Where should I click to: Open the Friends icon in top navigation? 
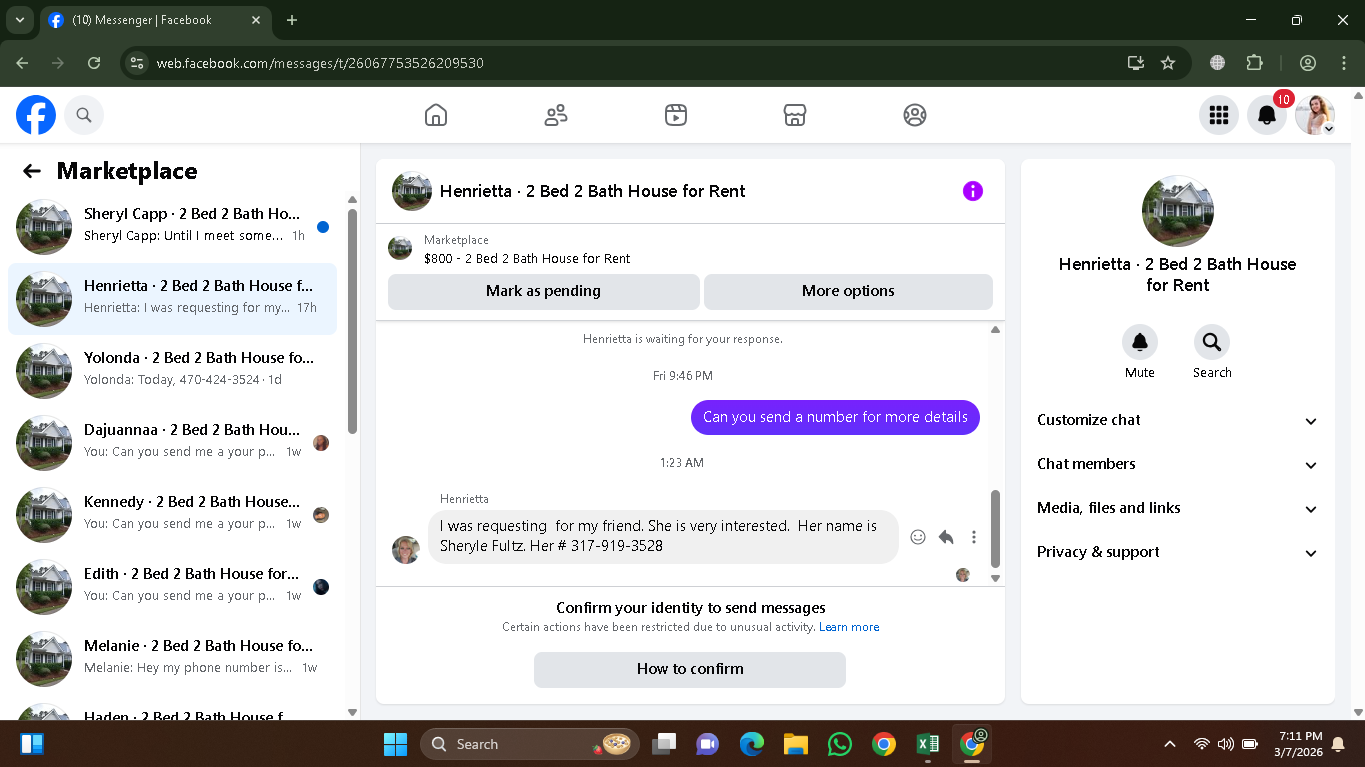[556, 115]
